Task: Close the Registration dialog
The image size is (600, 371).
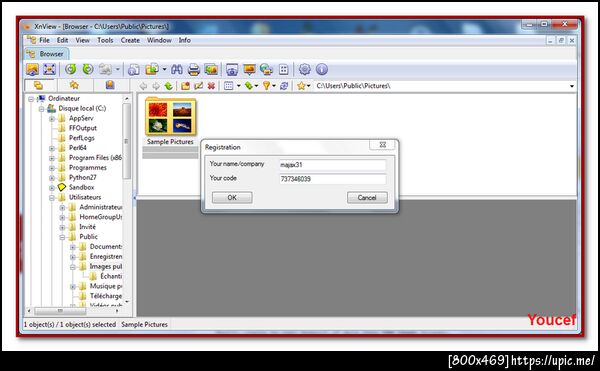Action: point(382,145)
